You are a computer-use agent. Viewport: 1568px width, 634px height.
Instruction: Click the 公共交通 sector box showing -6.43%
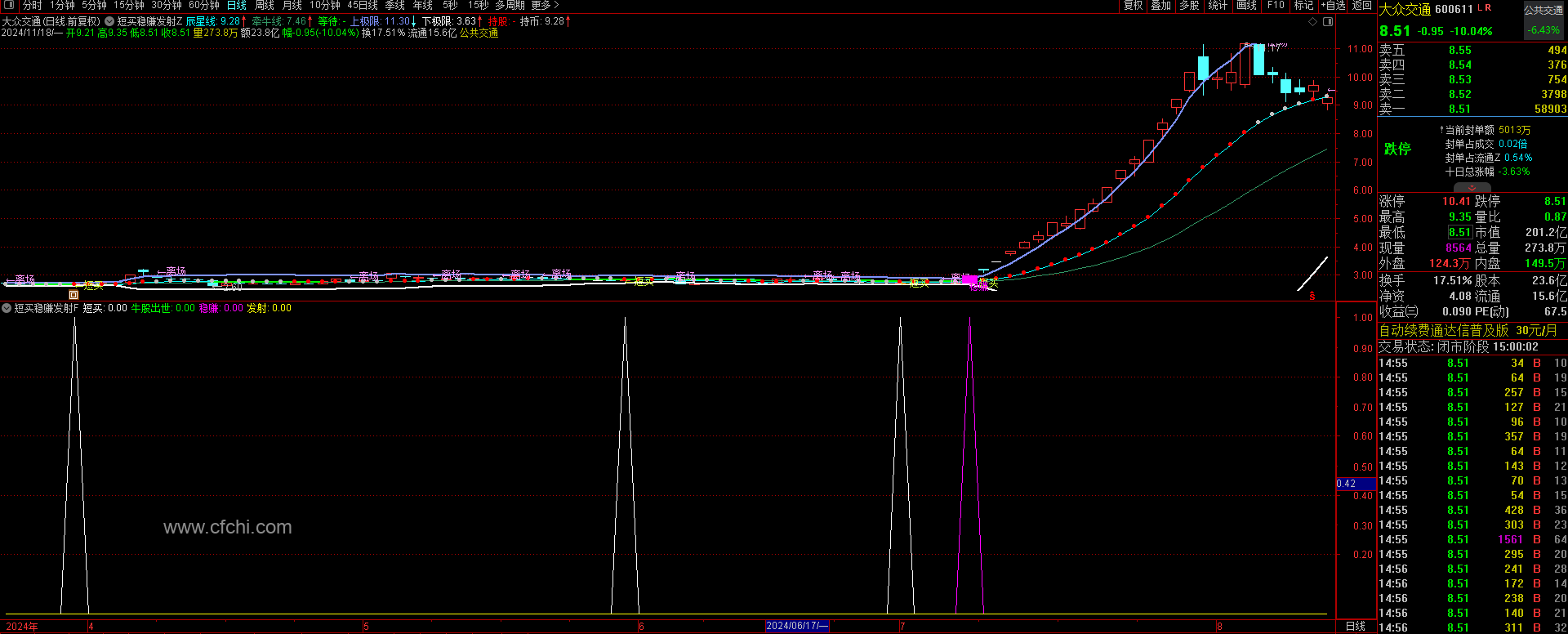[1543, 21]
